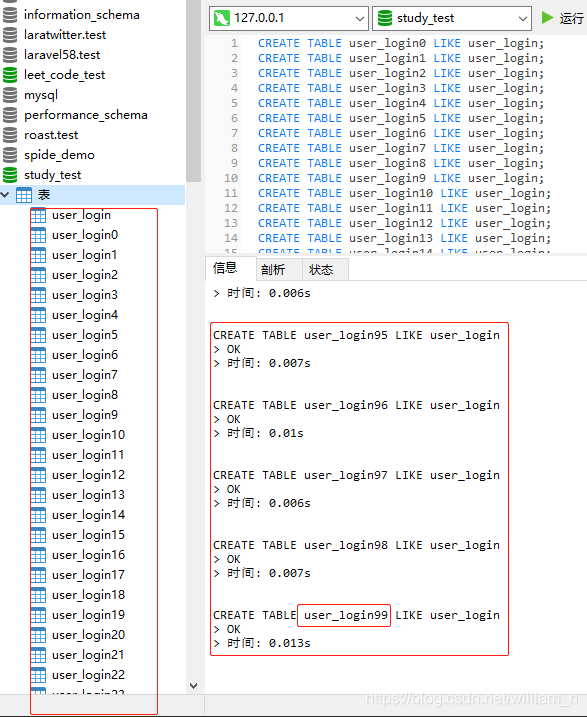
Task: Select the performance_schema database
Action: click(x=86, y=115)
